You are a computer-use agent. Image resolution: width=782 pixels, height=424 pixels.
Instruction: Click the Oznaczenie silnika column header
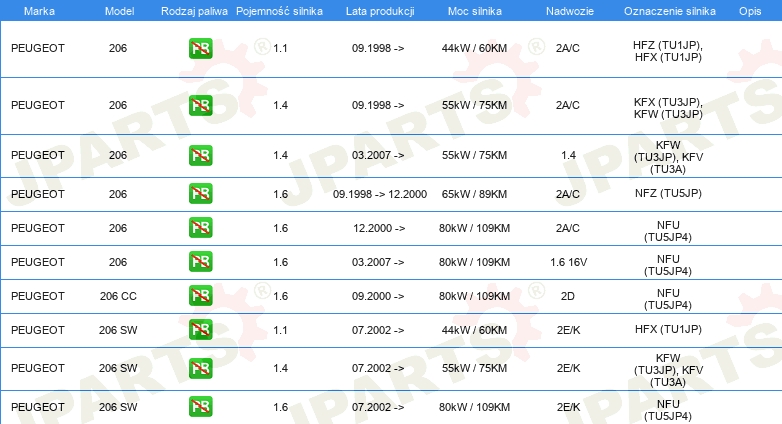pos(669,11)
